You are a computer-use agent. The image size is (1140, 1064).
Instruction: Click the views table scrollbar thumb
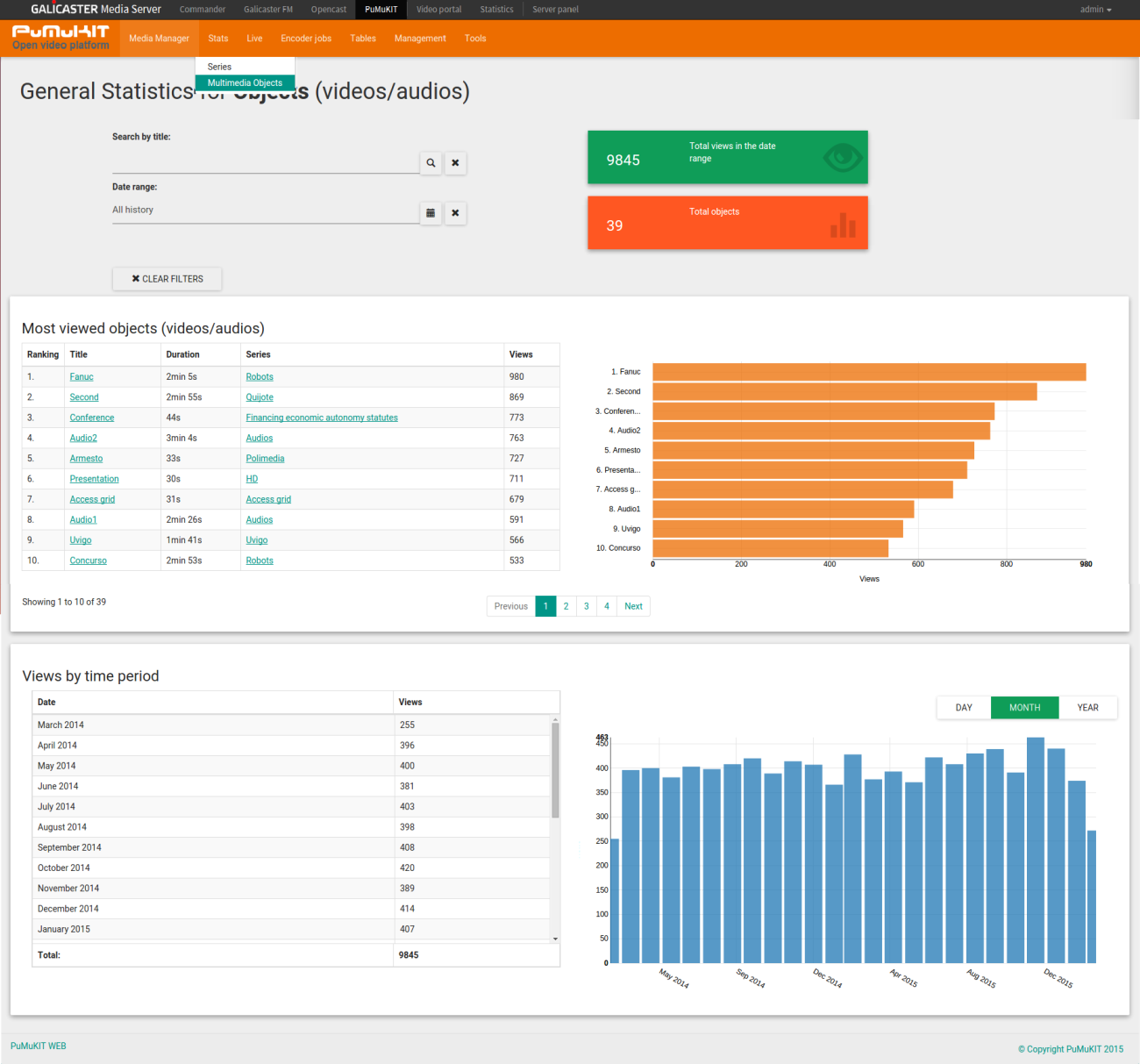click(x=555, y=769)
